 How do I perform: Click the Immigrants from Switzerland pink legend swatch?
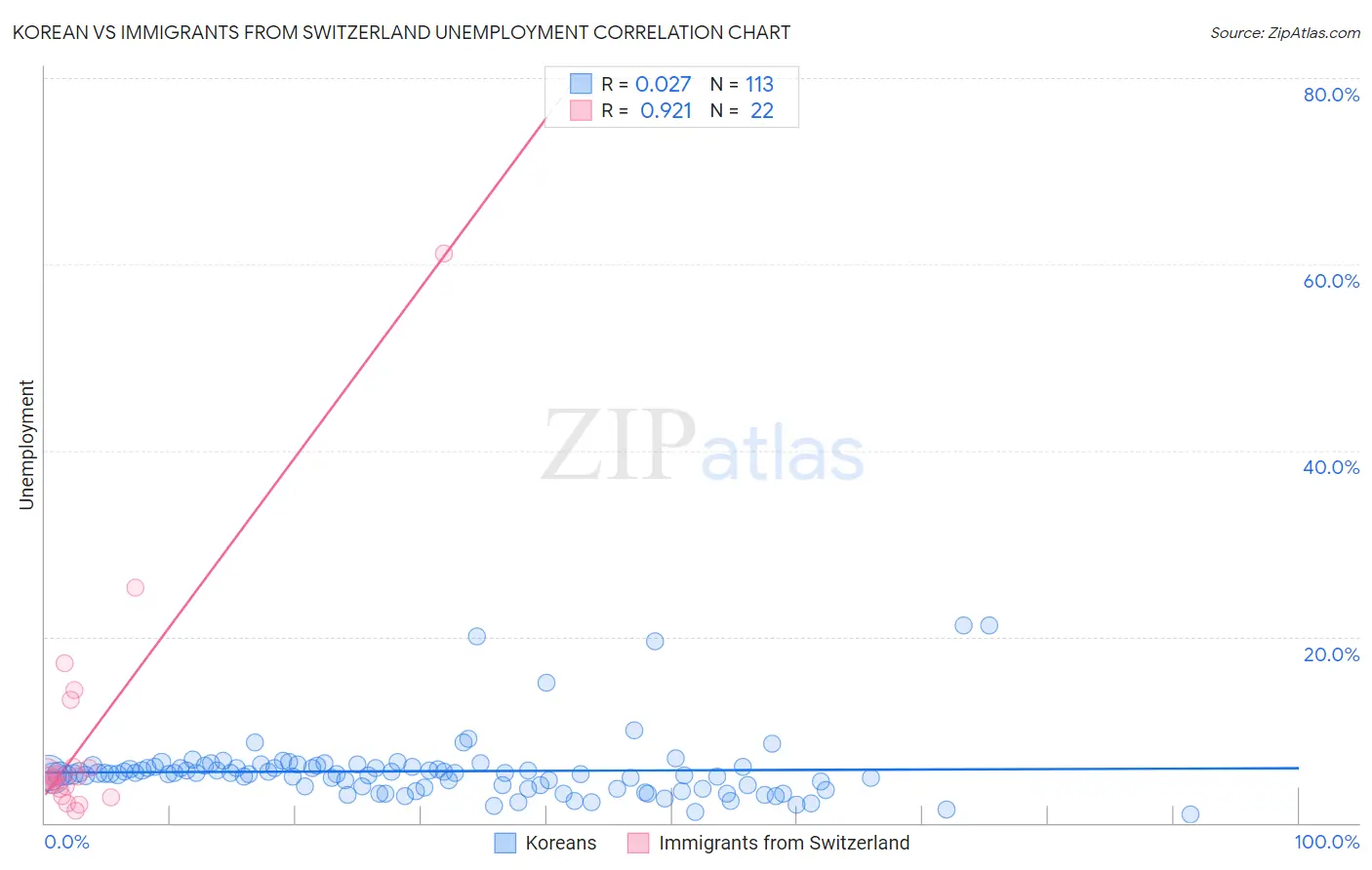[638, 843]
